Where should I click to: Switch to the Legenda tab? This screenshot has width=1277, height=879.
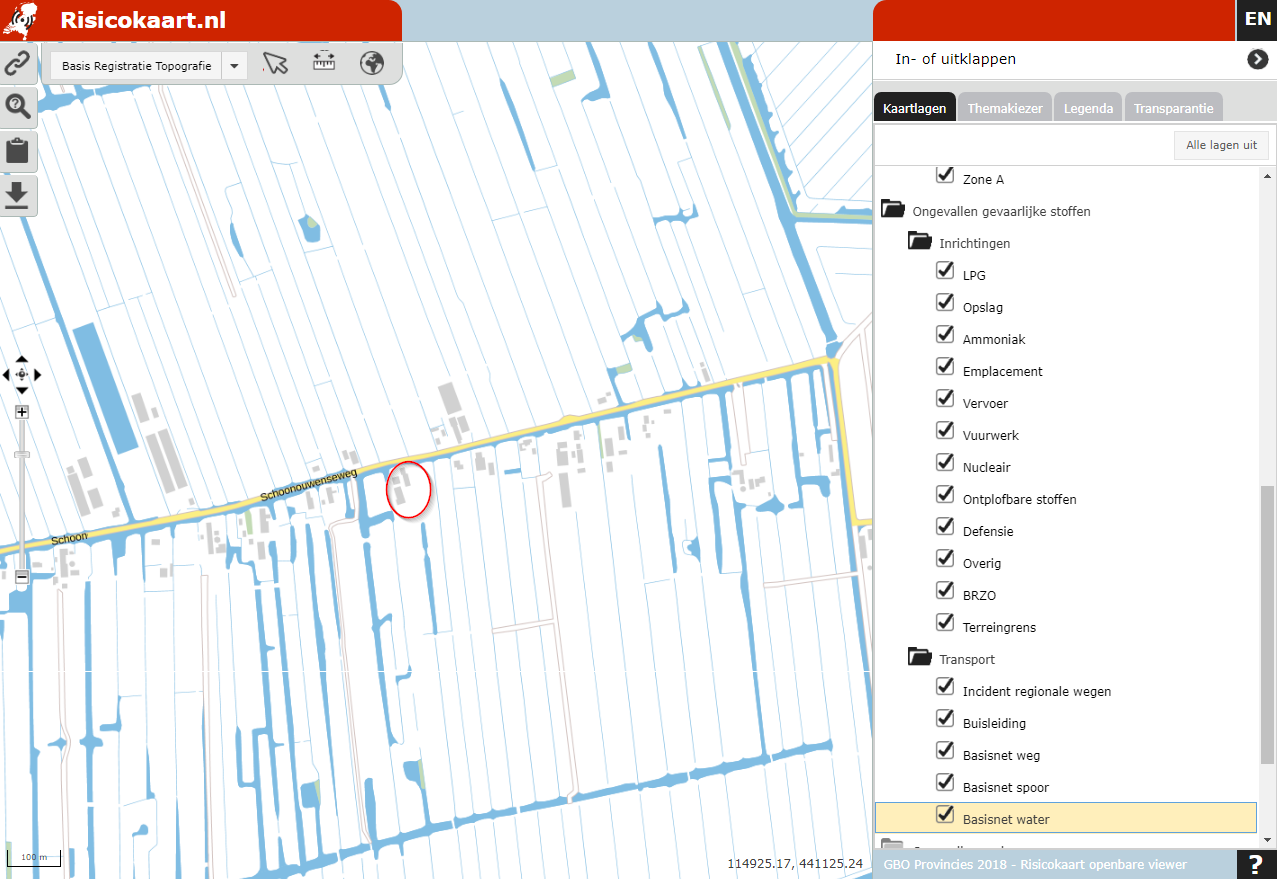(1088, 108)
